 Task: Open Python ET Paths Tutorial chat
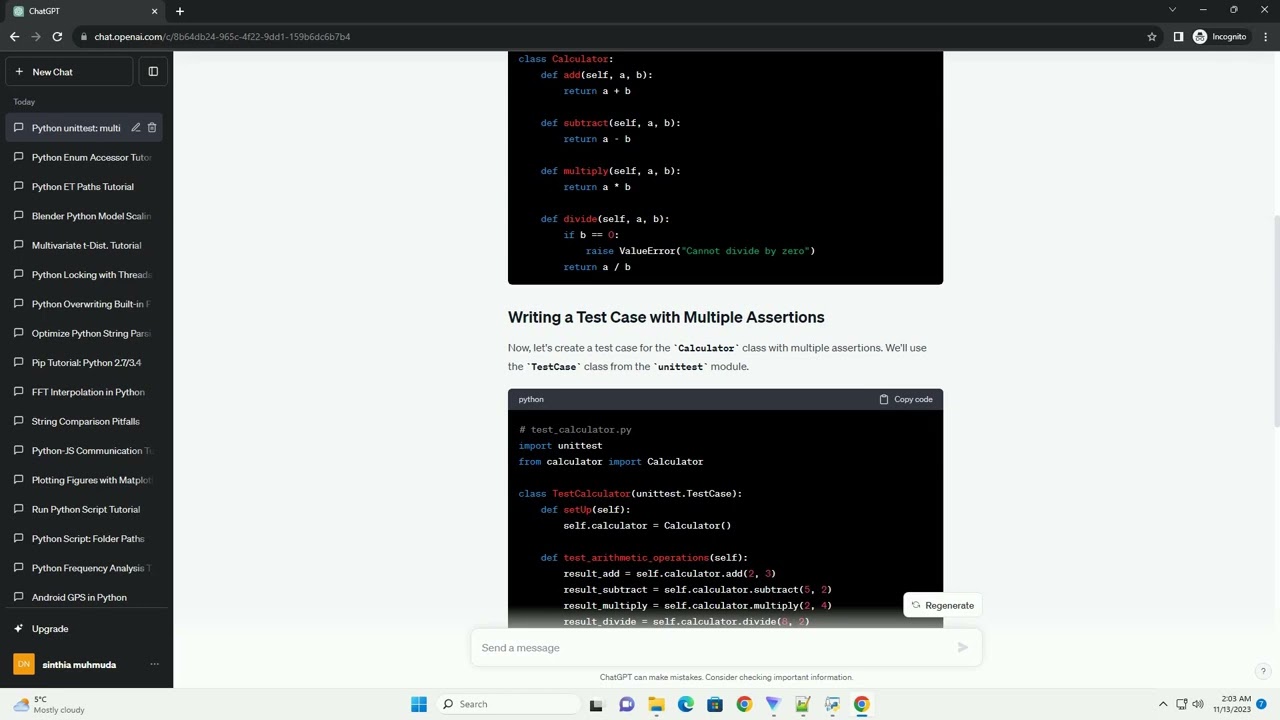point(84,187)
